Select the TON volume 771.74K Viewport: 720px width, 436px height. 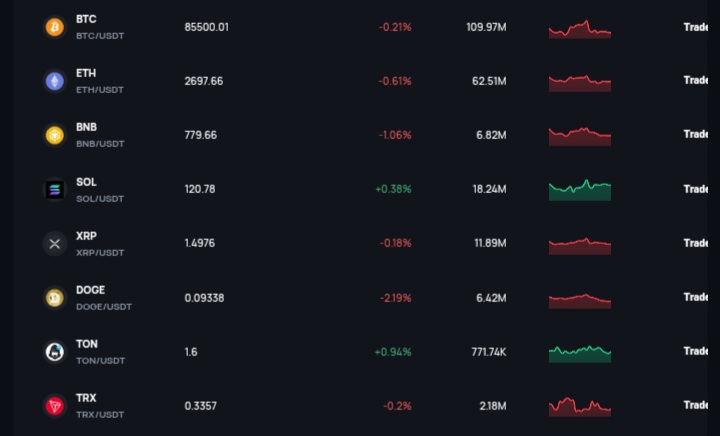489,352
